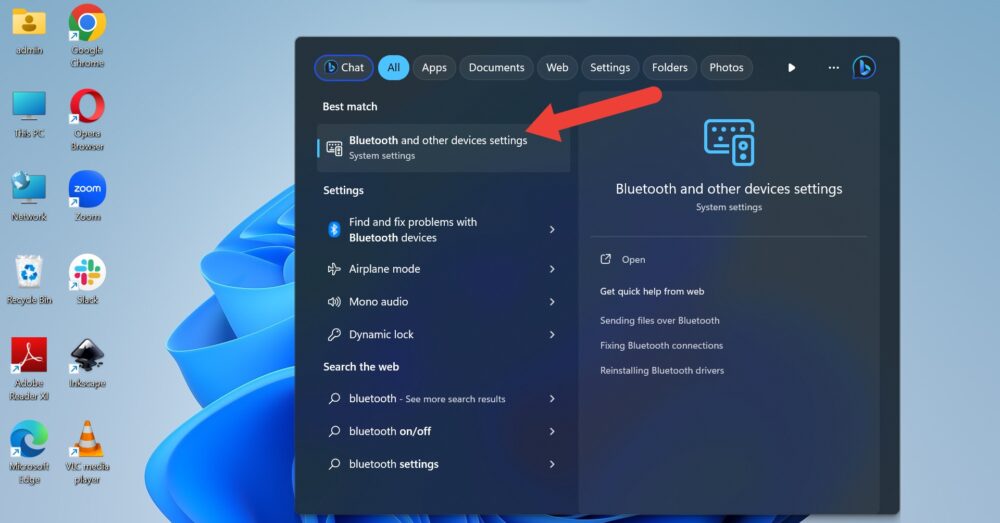Open the Reinstalling Bluetooth drivers link

[x=662, y=371]
